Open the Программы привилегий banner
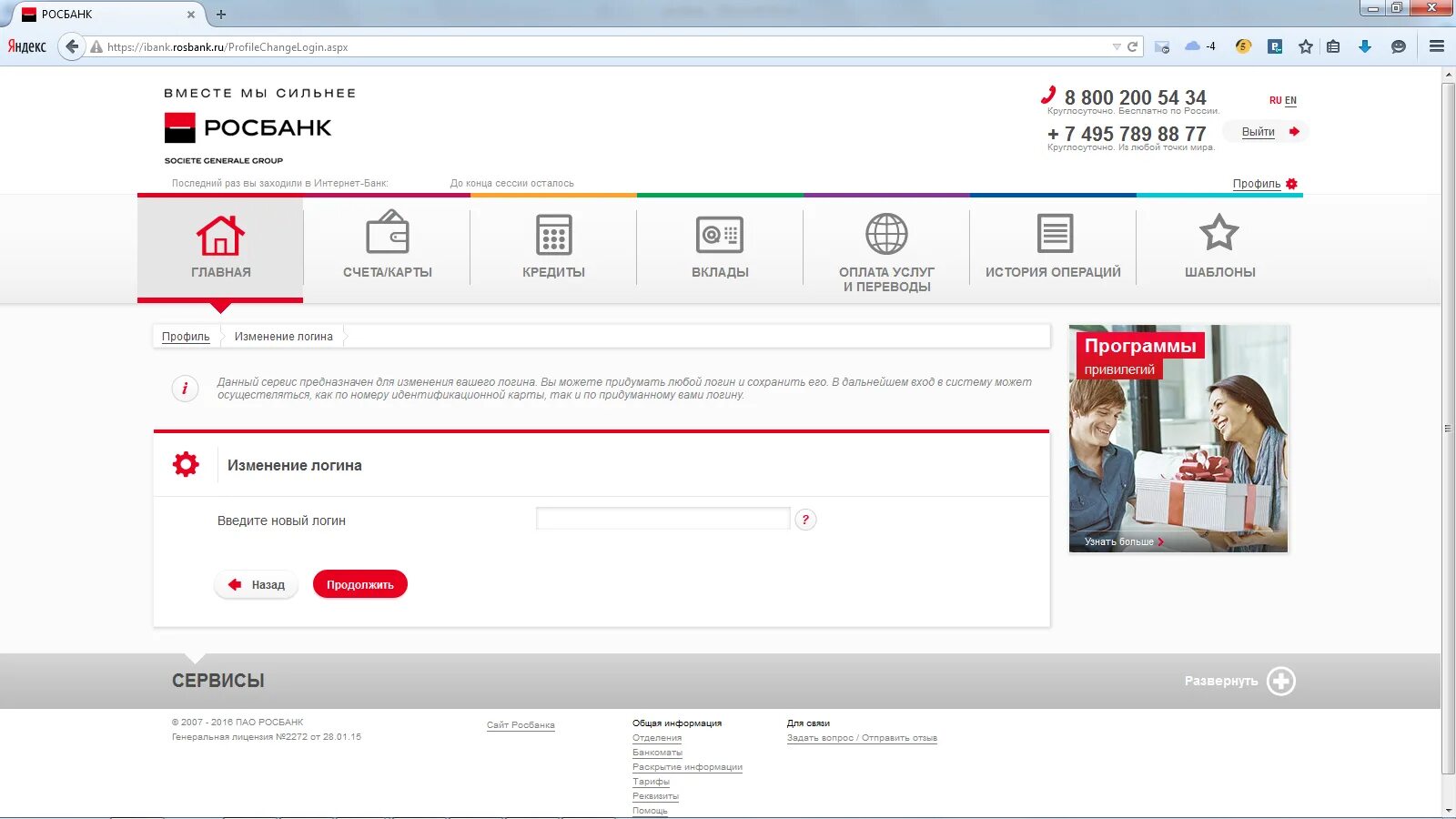 [1178, 439]
